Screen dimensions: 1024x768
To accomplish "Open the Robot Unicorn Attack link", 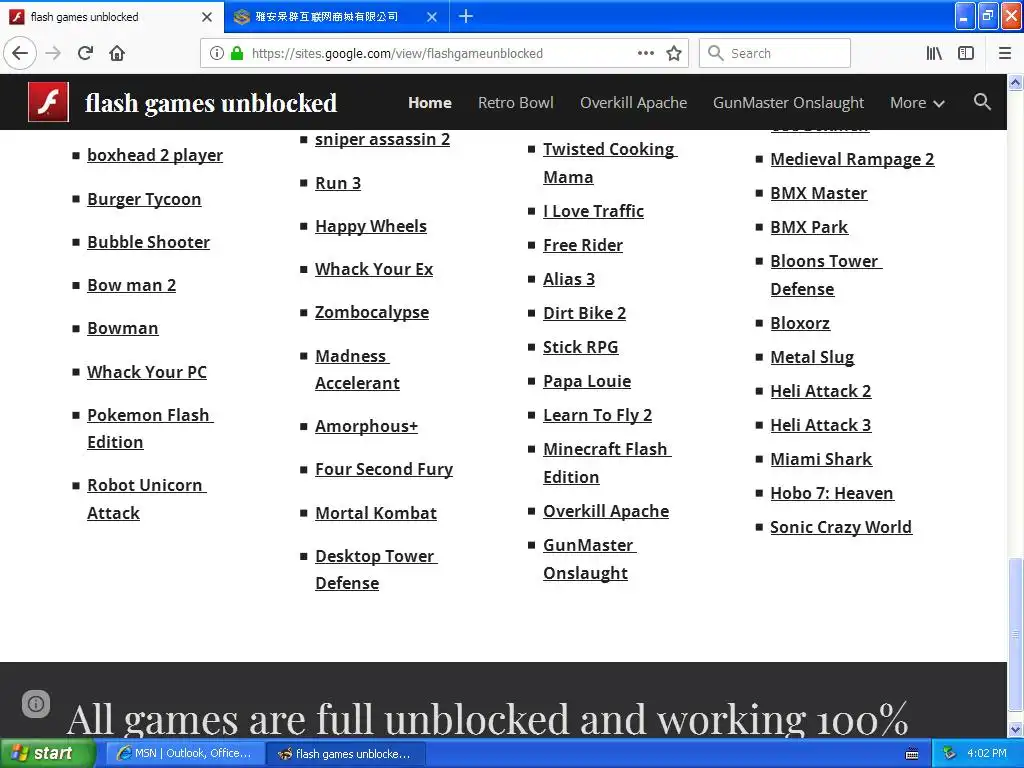I will [146, 499].
